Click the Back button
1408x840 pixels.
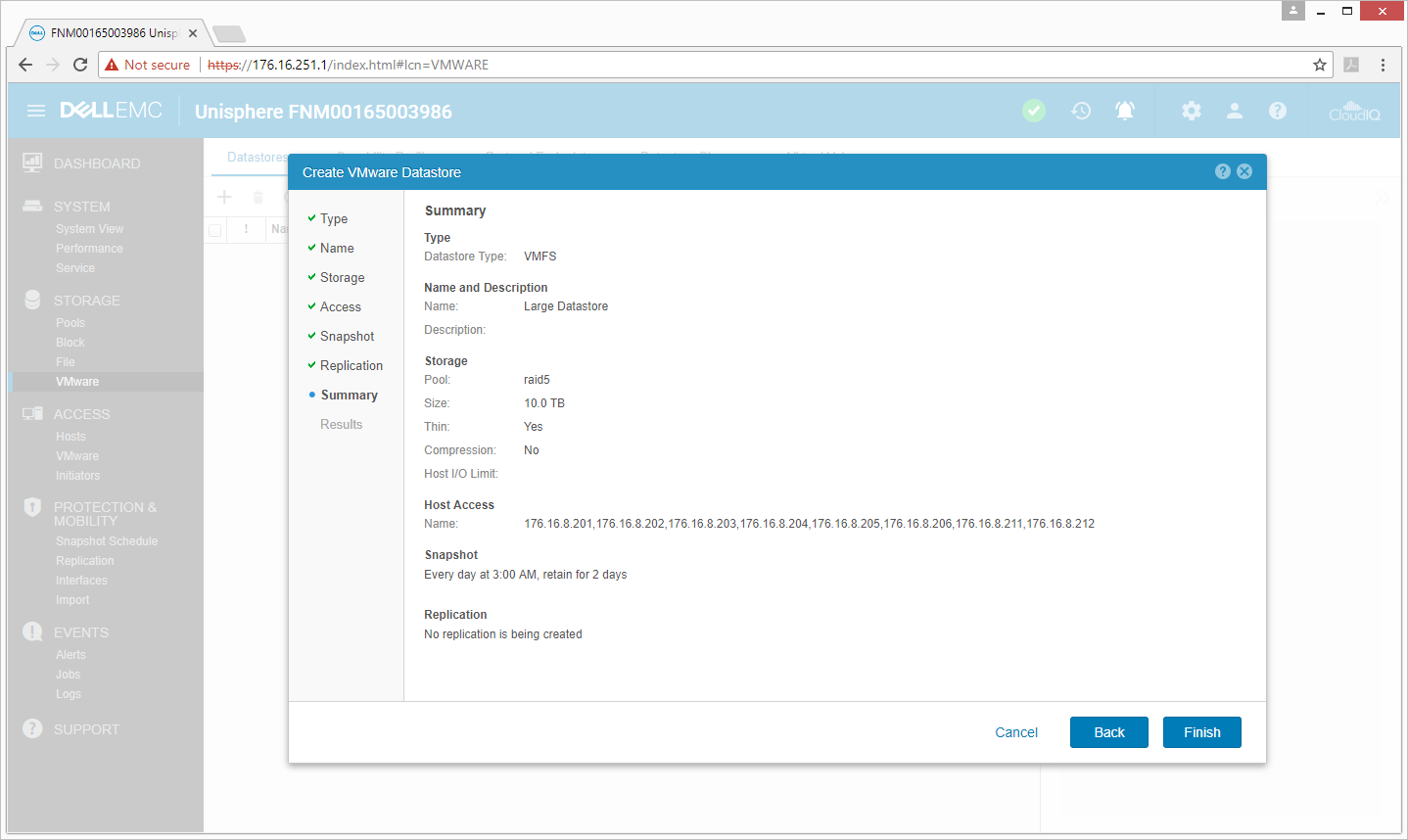(x=1109, y=732)
